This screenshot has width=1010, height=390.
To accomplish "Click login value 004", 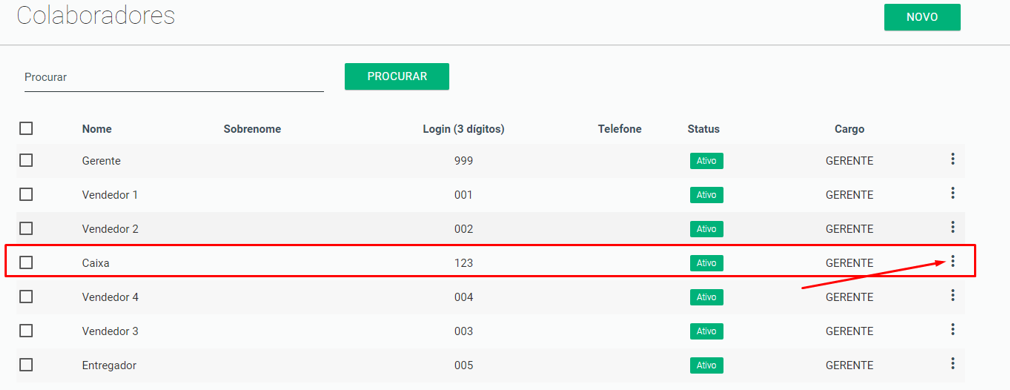I will tap(464, 297).
